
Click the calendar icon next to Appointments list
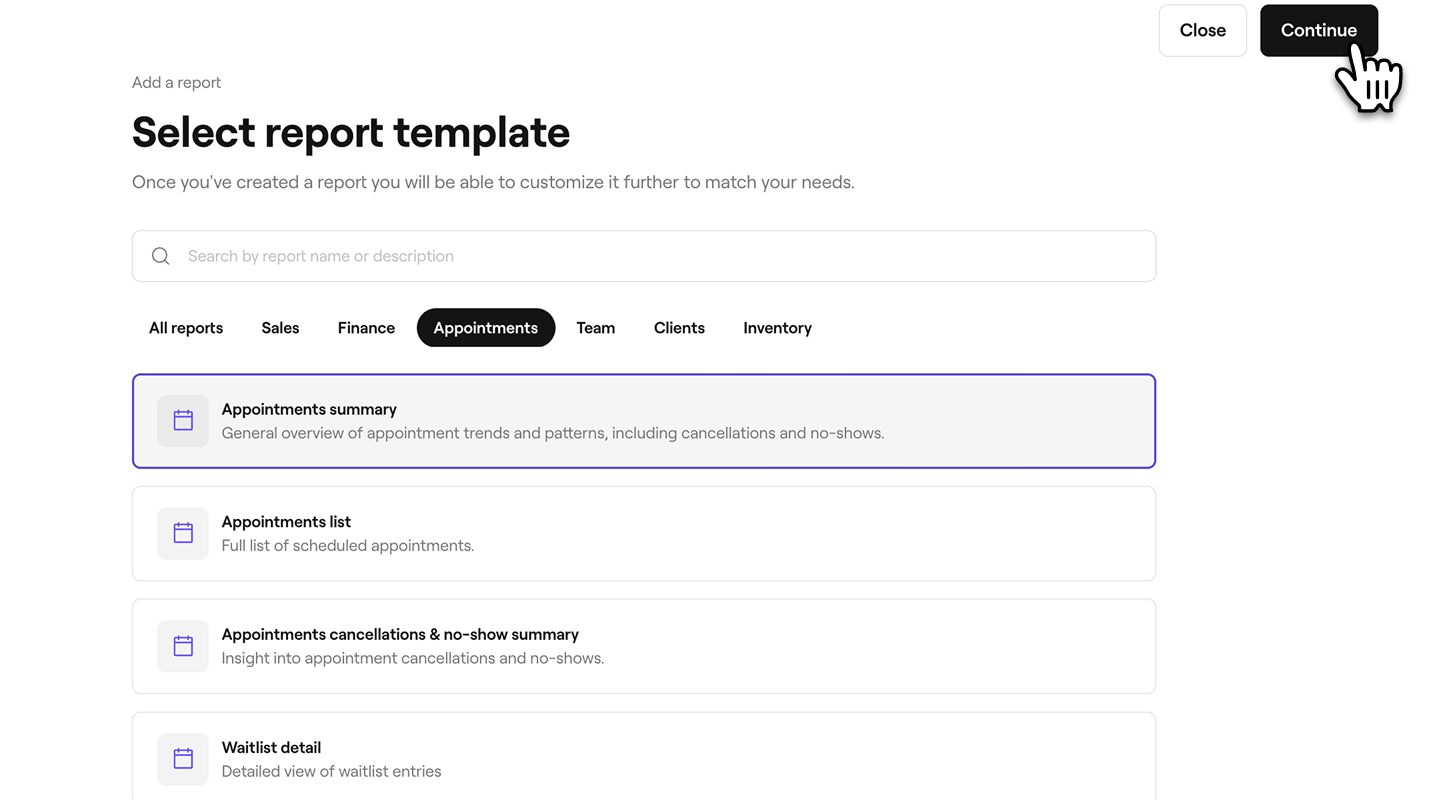click(183, 533)
